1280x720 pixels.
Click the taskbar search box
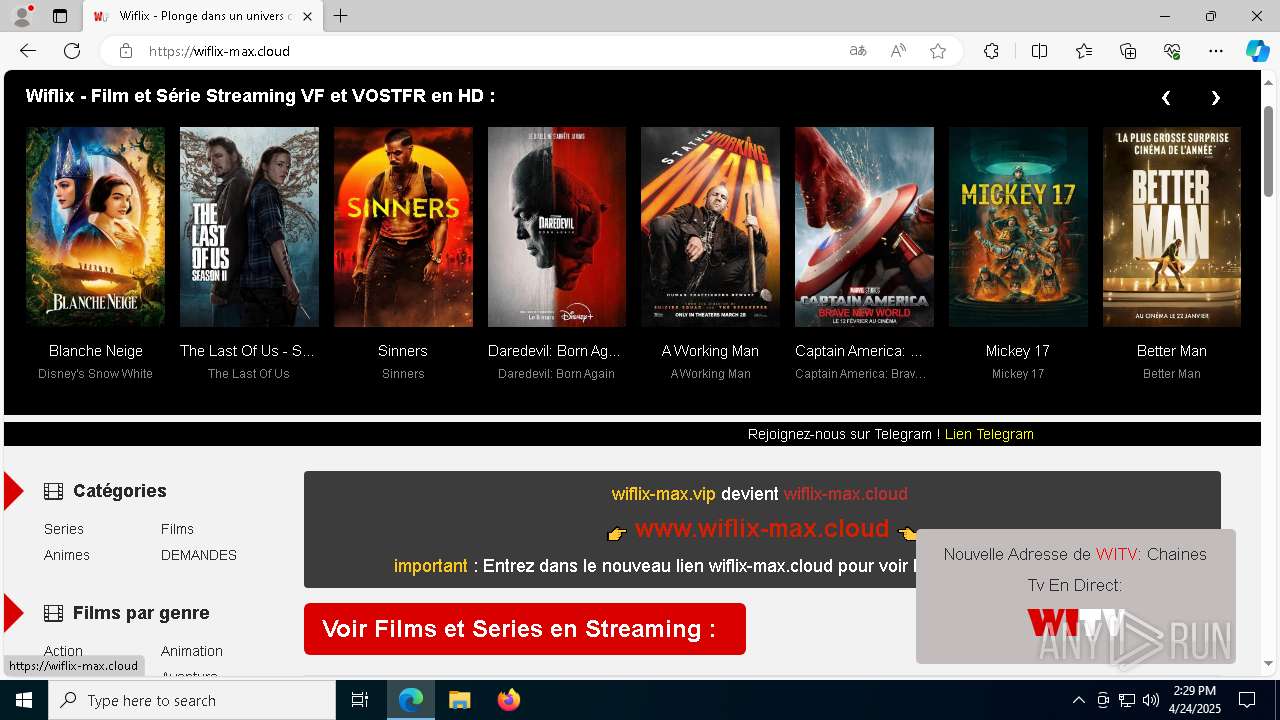tap(192, 700)
